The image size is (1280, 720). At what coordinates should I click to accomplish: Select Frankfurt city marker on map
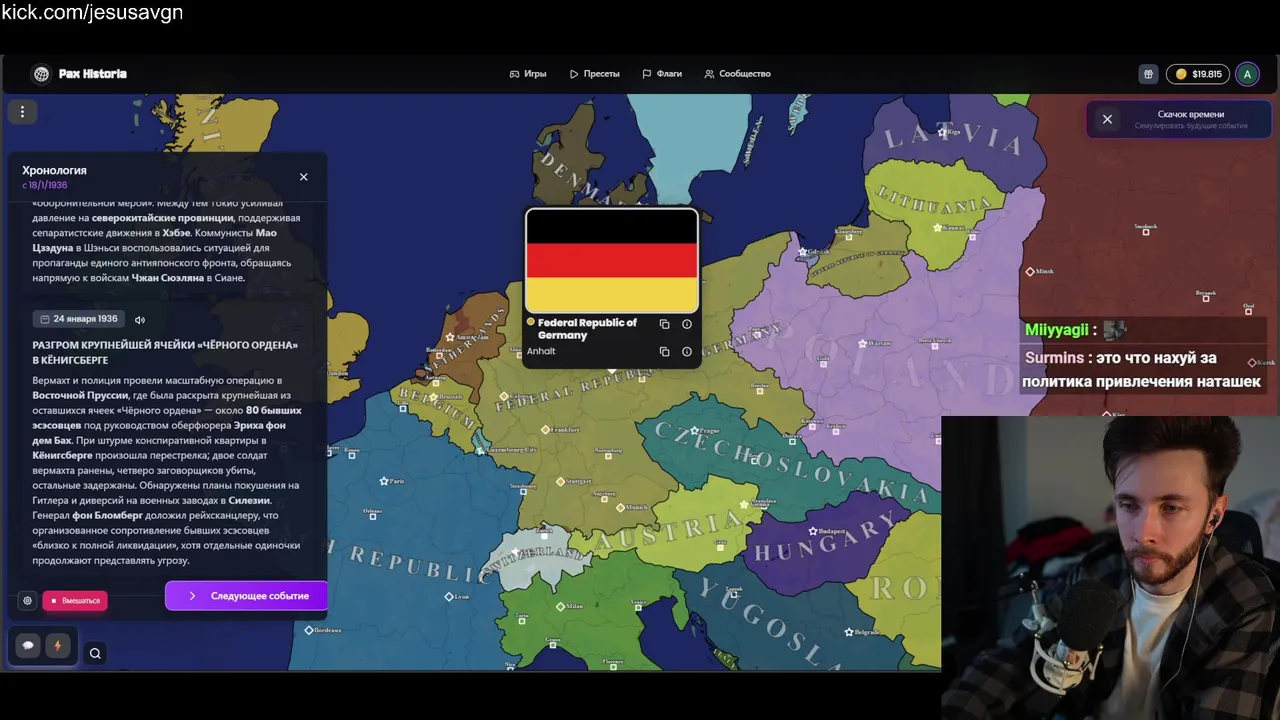click(x=545, y=430)
